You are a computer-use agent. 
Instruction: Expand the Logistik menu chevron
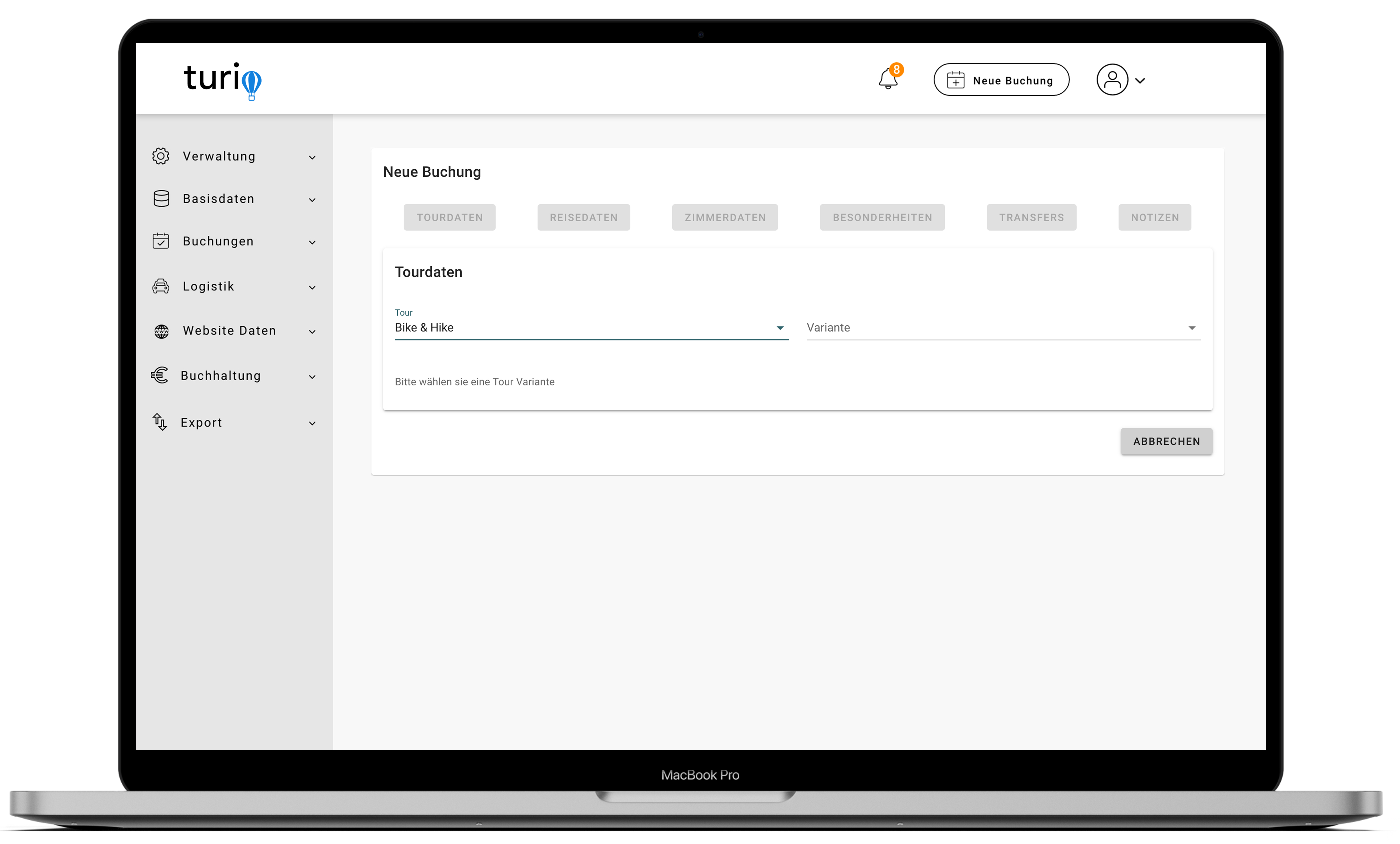pos(312,287)
